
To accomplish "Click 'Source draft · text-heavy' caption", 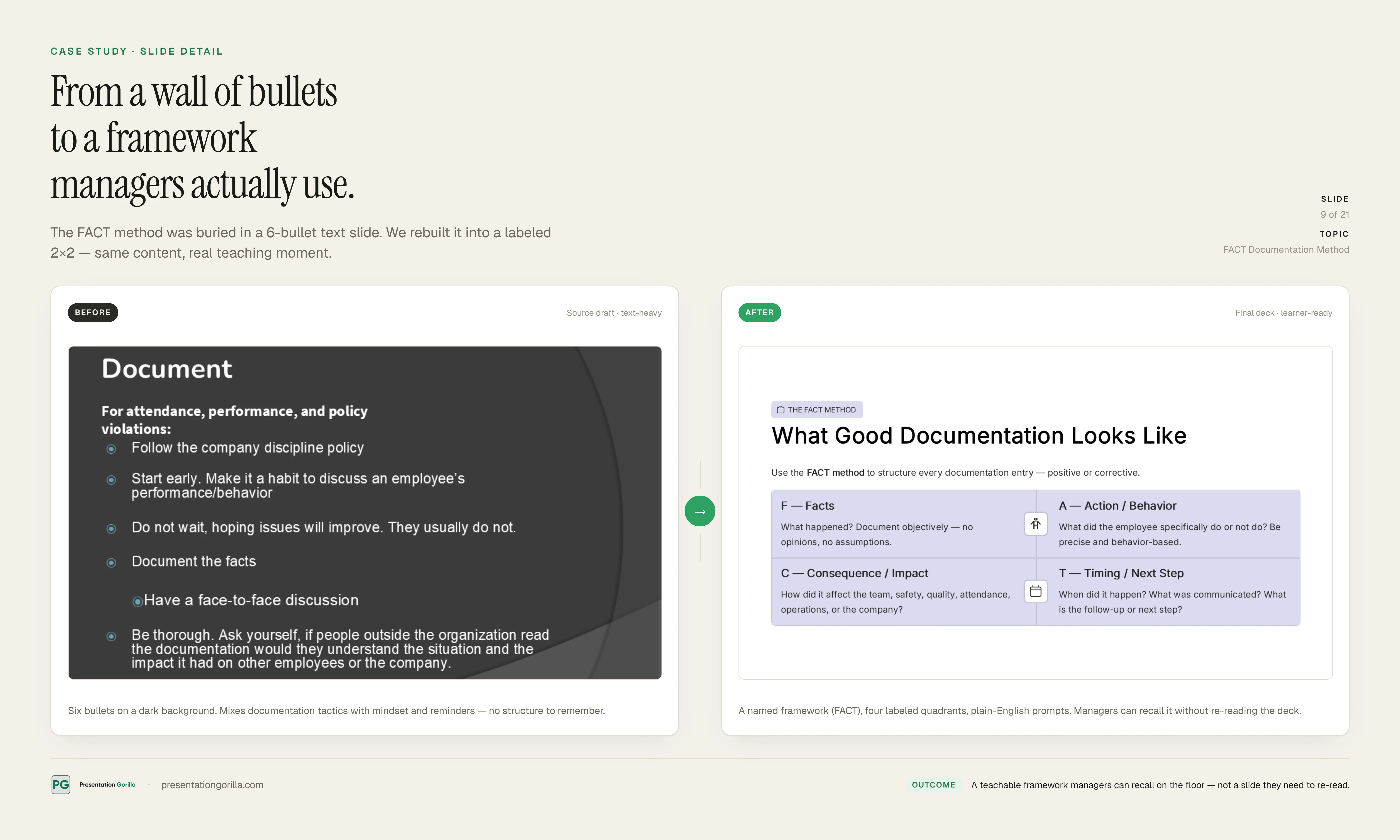I will click(614, 313).
